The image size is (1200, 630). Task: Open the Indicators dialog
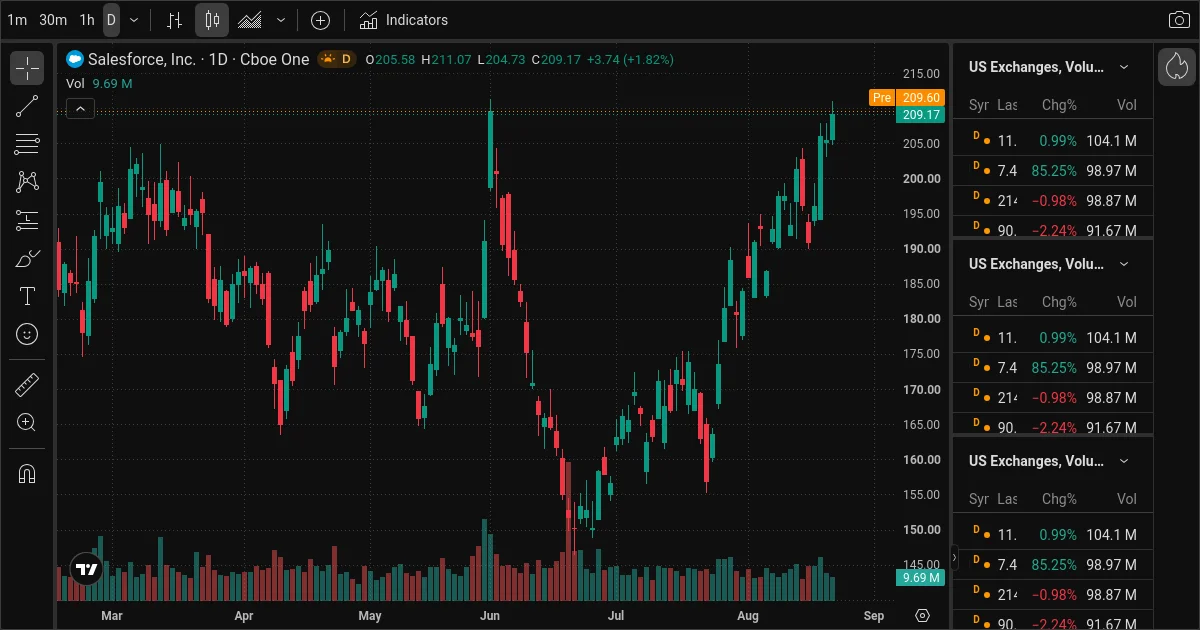(x=404, y=20)
